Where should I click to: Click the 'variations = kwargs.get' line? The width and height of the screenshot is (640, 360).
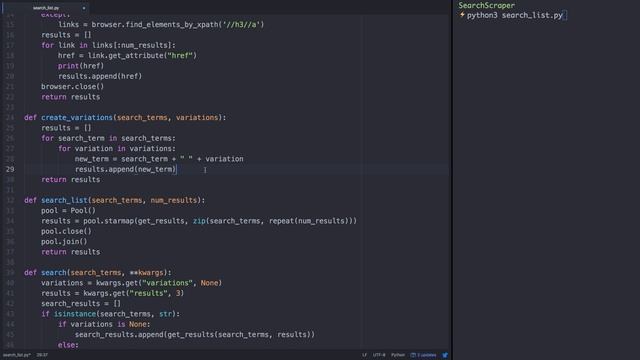131,283
